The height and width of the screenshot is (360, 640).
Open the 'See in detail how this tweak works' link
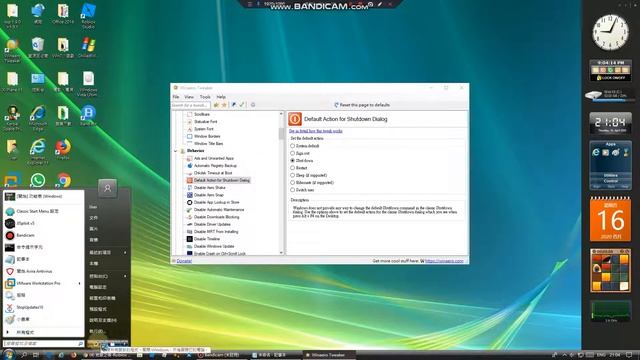[x=316, y=131]
